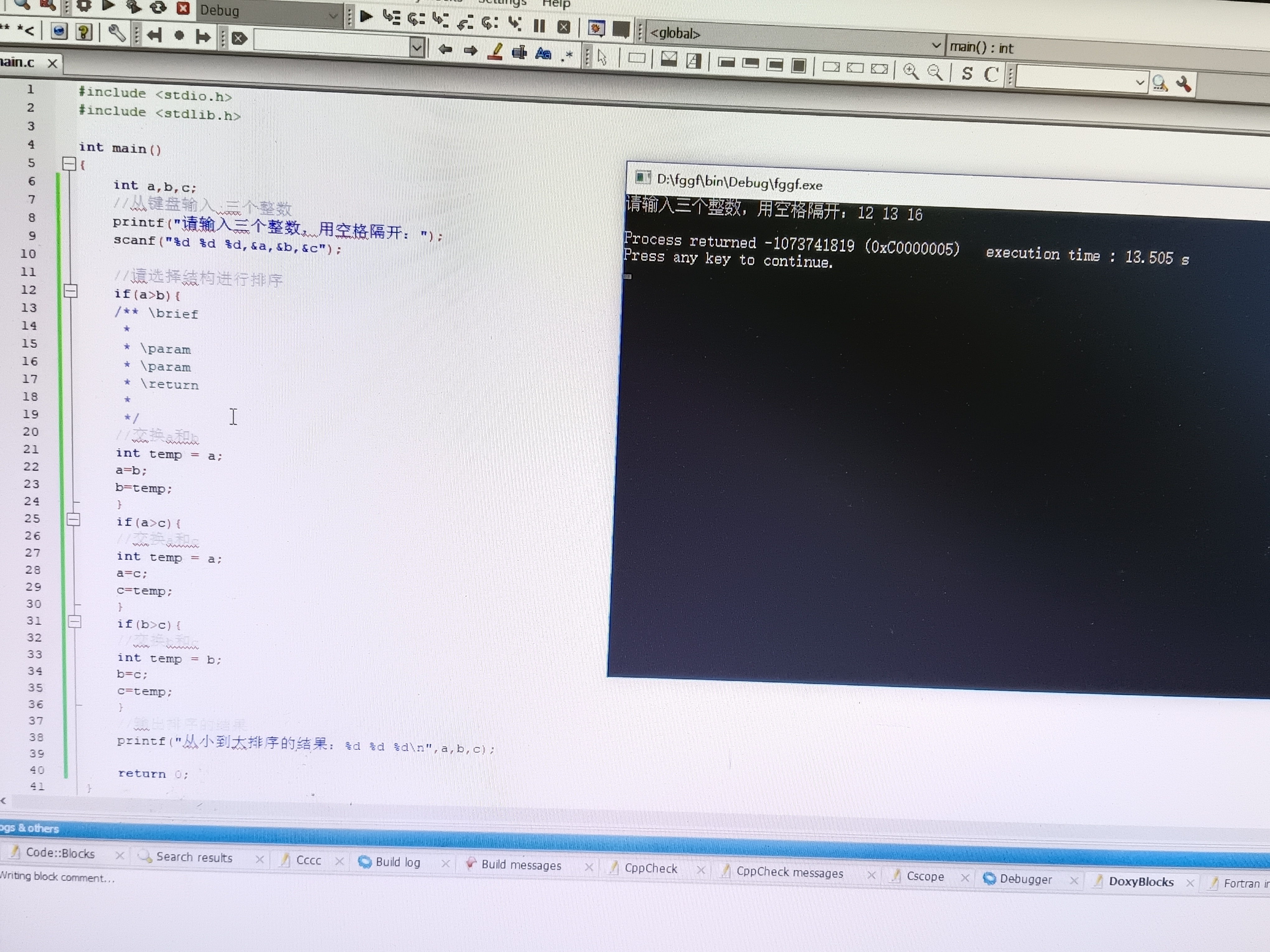Toggle match case Aa option
The width and height of the screenshot is (1270, 952).
click(543, 54)
